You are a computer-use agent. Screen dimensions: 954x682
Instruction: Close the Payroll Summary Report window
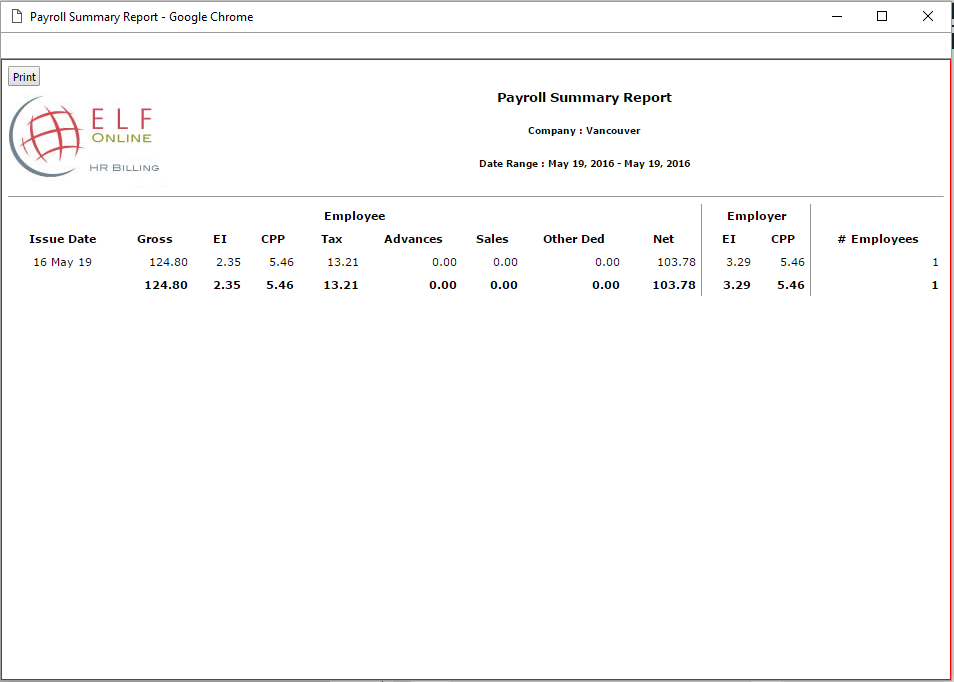pos(928,16)
